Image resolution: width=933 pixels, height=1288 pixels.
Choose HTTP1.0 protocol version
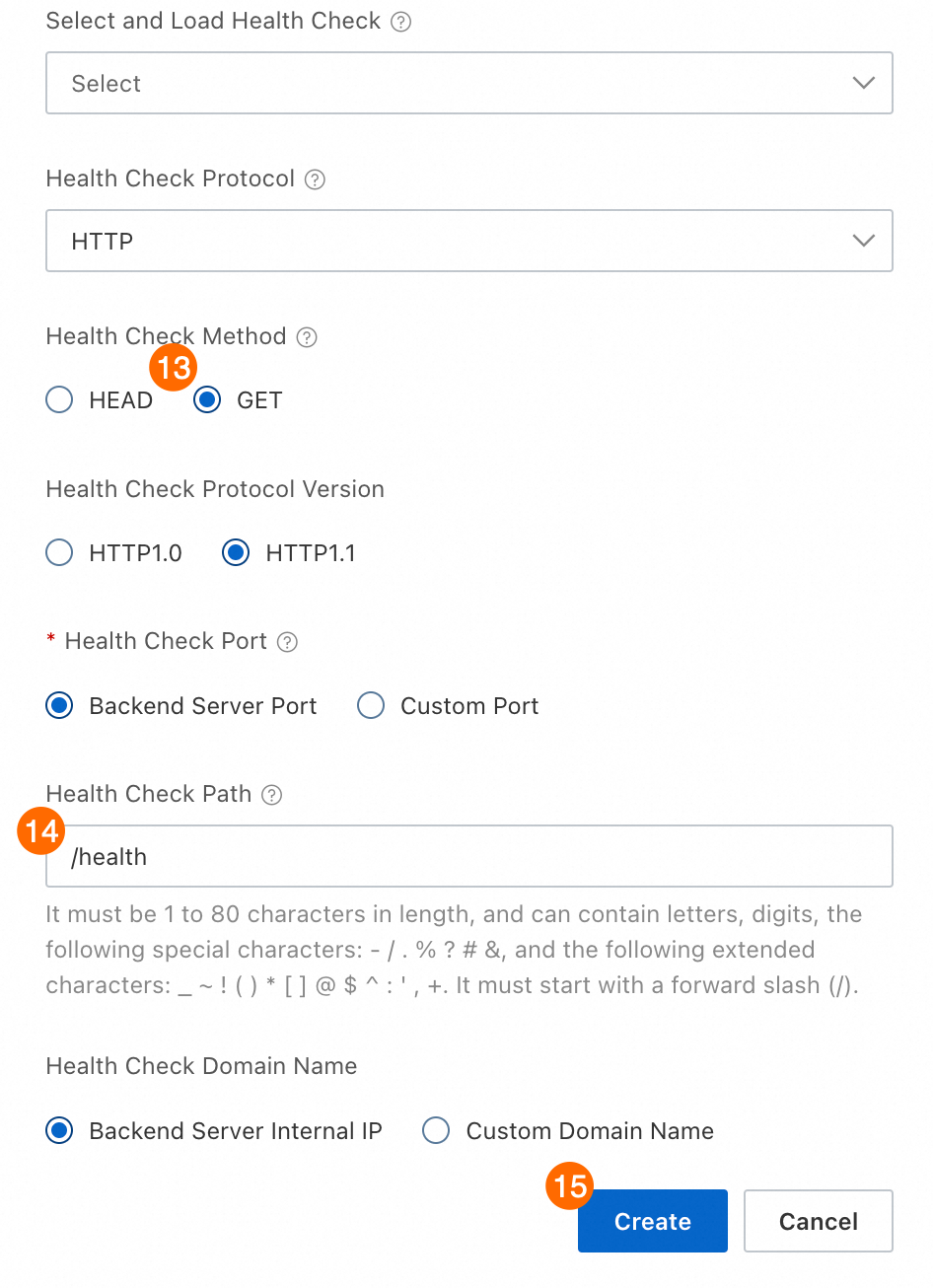point(60,552)
